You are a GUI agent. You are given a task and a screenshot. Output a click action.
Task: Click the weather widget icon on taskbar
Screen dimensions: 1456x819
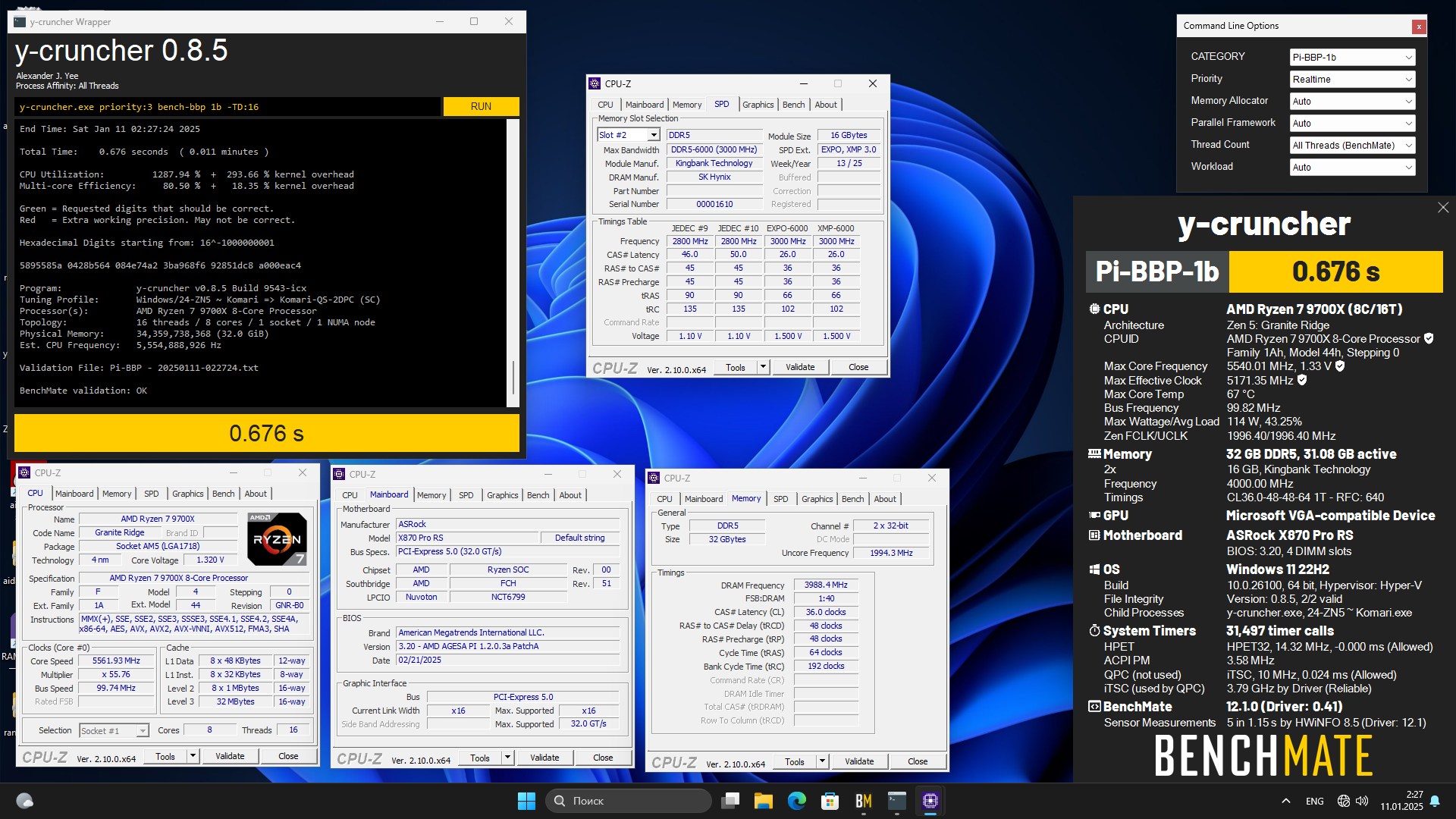tap(25, 801)
